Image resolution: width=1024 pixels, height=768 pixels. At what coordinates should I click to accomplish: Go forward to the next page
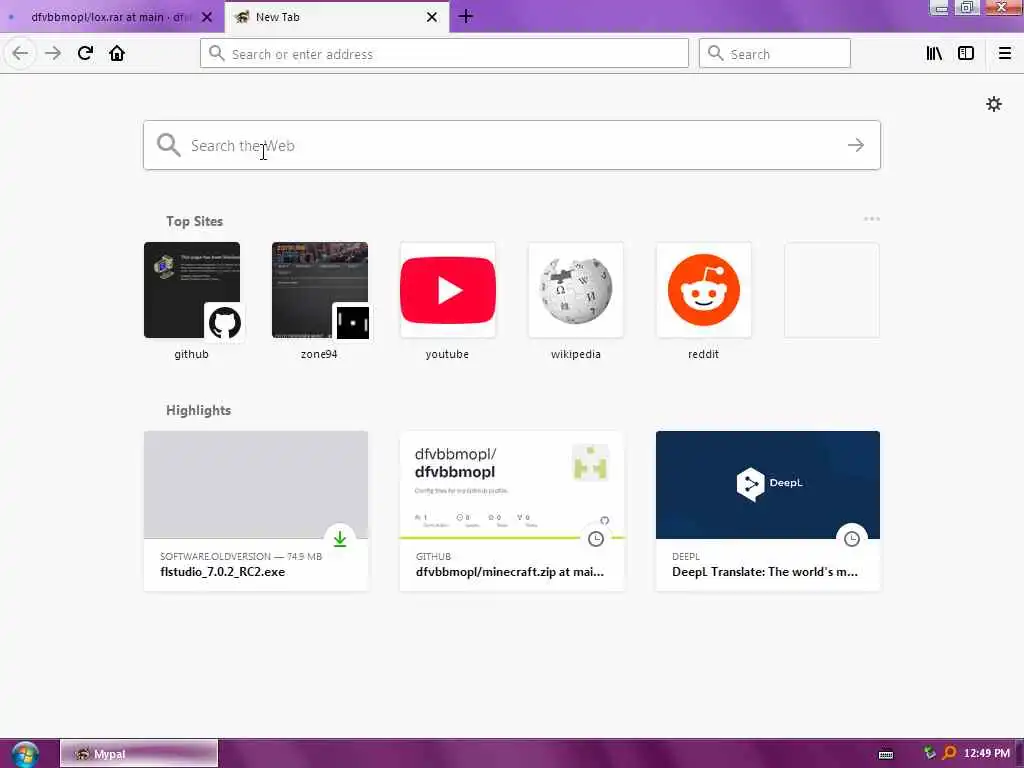pos(53,54)
